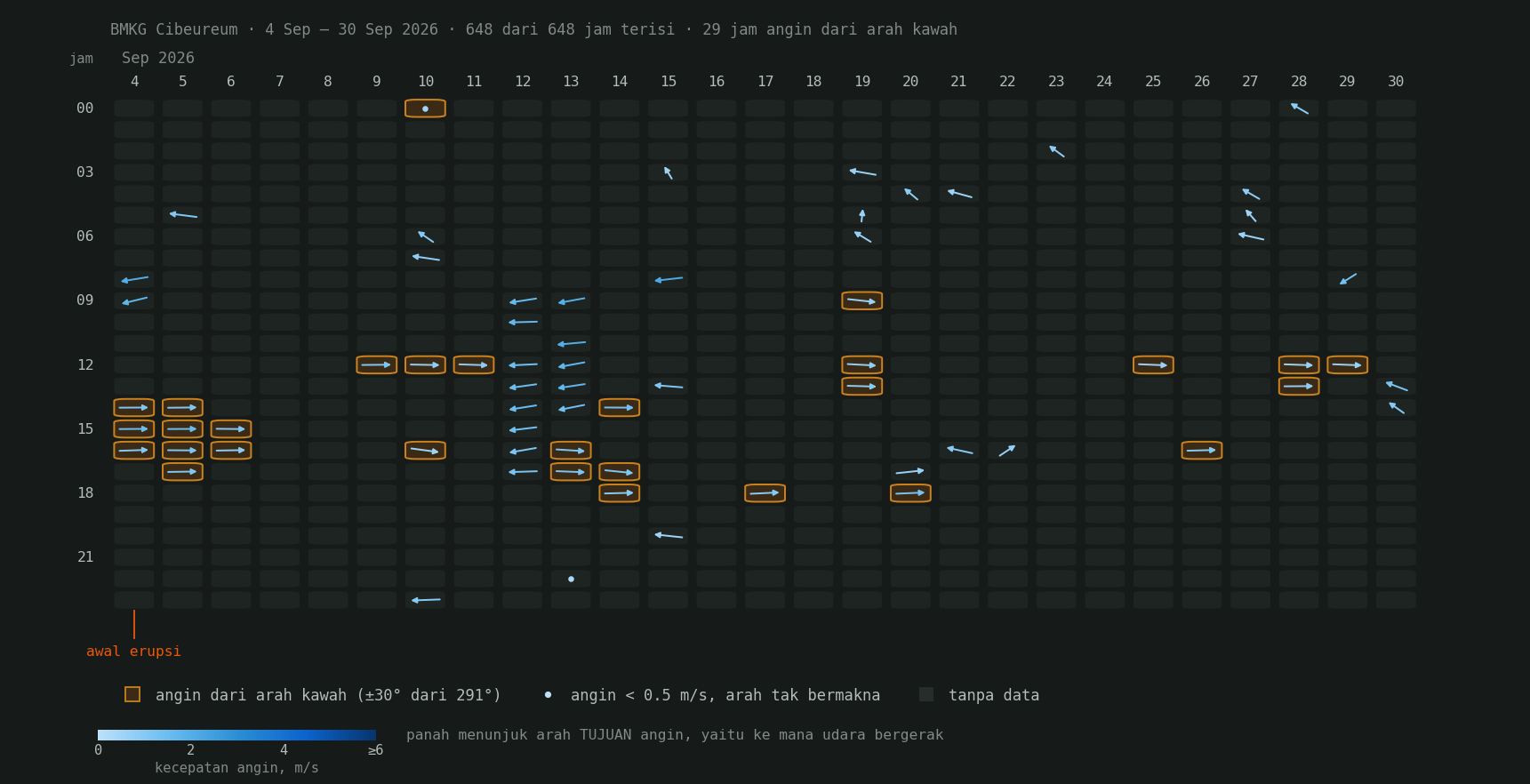Select the boxed arrow on day 6 at hour 15
This screenshot has width=1530, height=784.
tap(231, 428)
